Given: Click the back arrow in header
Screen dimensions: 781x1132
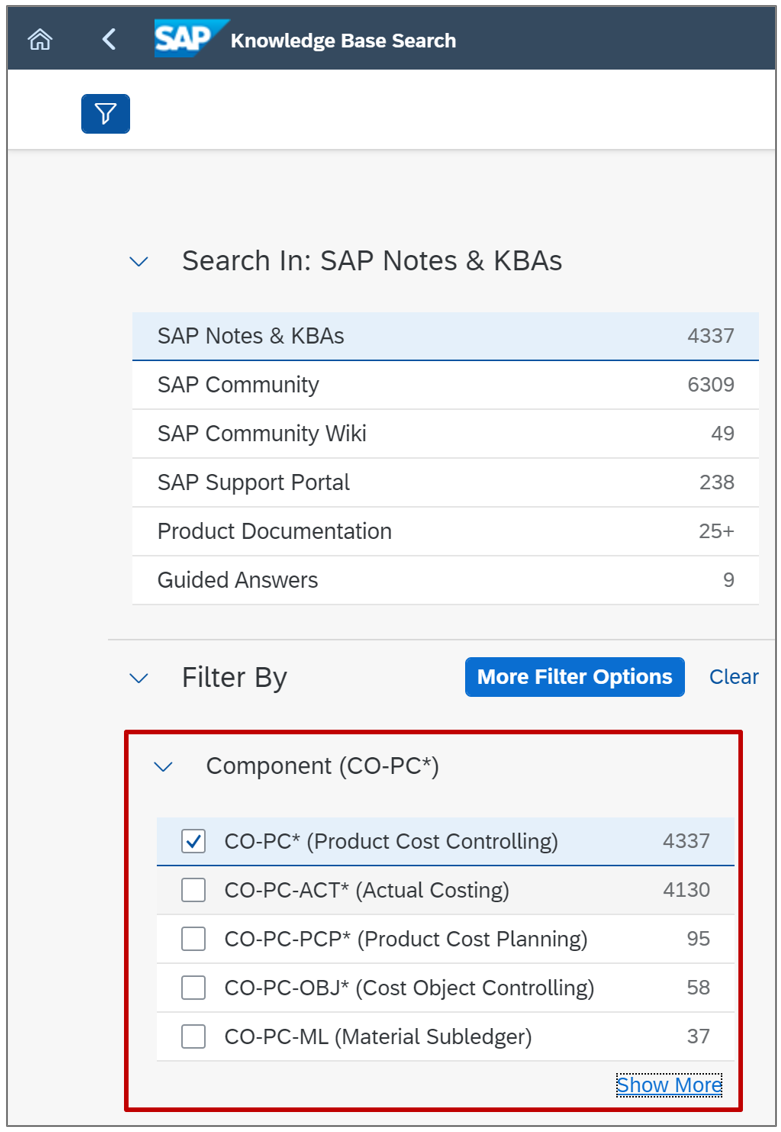Looking at the screenshot, I should pyautogui.click(x=110, y=39).
